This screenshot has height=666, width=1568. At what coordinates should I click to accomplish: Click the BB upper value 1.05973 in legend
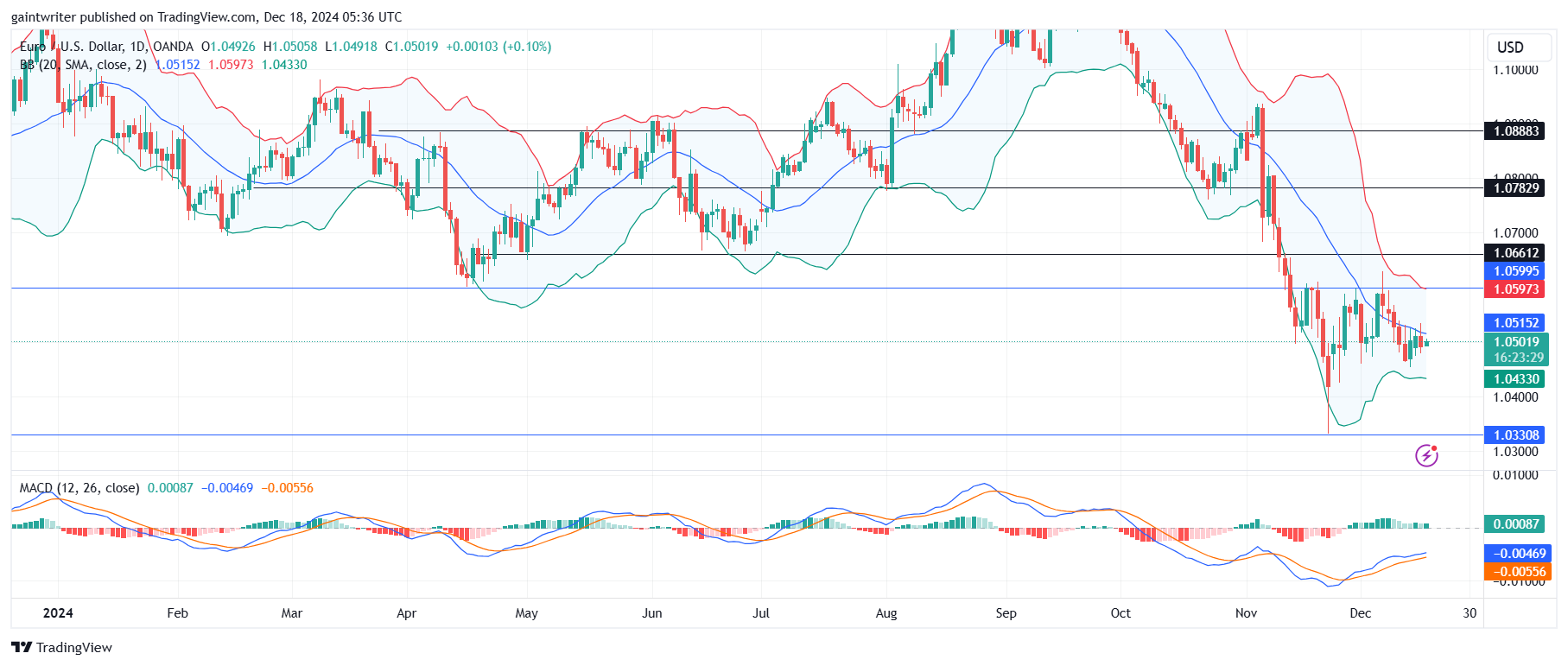point(231,65)
